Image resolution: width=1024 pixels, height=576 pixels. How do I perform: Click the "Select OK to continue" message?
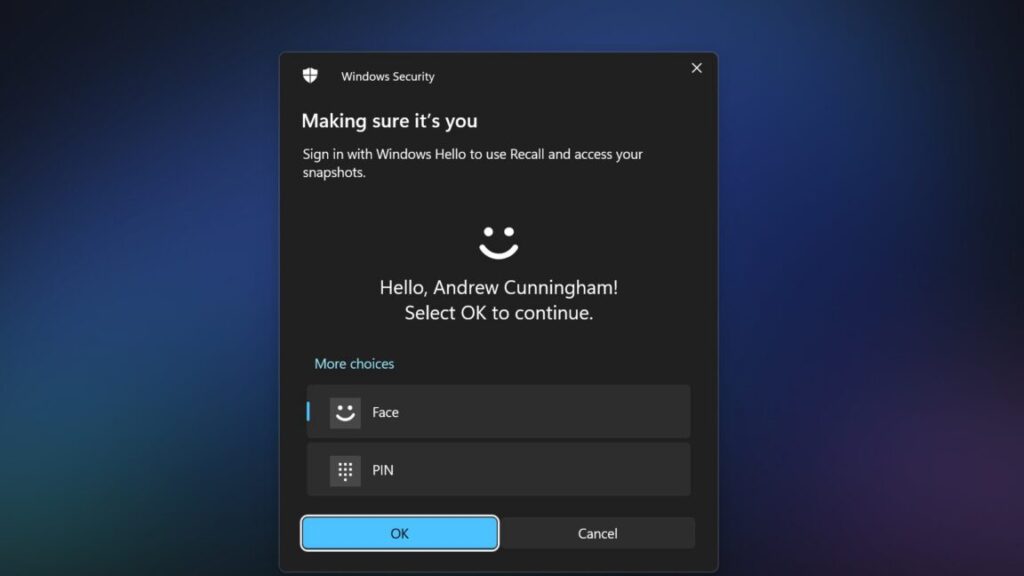498,313
